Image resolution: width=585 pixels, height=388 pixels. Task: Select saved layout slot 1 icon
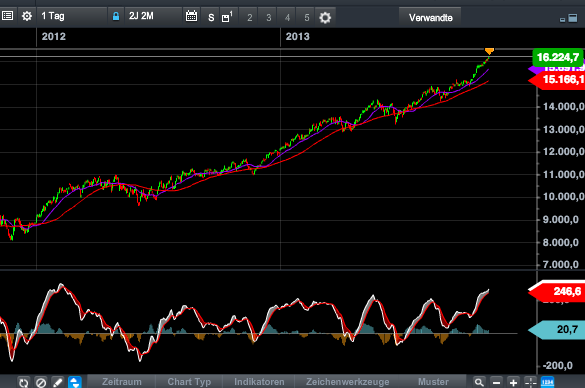coord(227,17)
